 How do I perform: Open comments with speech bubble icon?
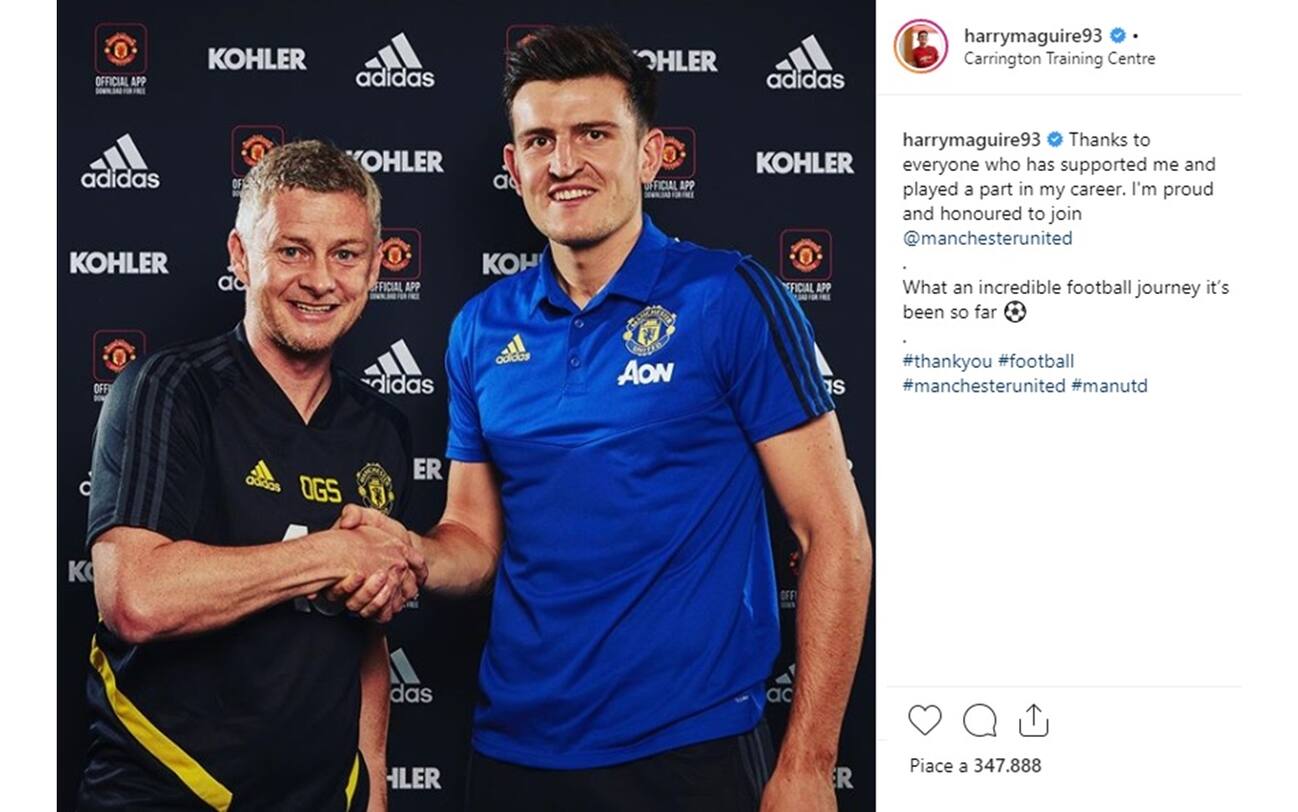coord(979,720)
